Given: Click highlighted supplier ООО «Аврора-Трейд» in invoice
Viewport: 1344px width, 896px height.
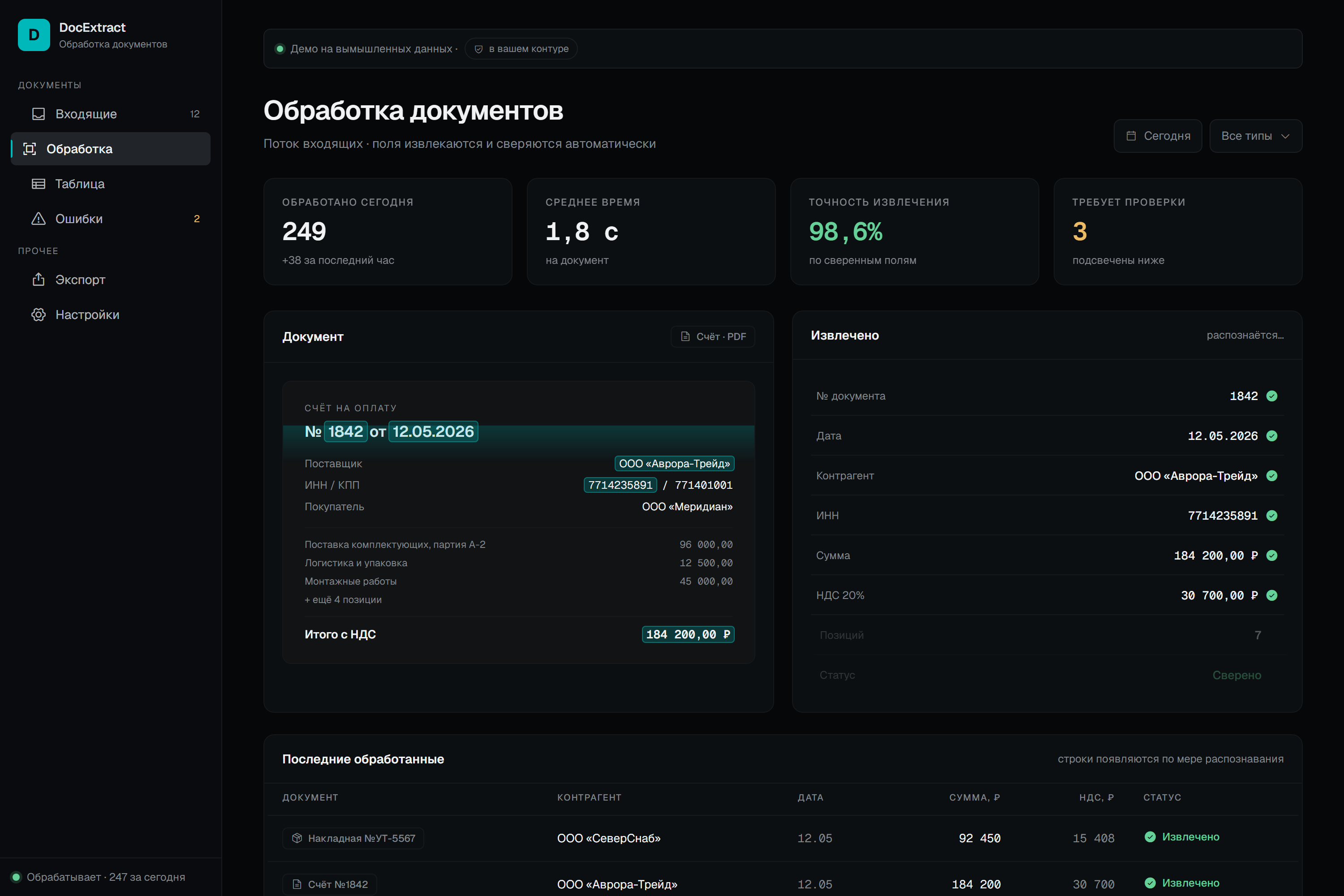Looking at the screenshot, I should click(x=674, y=463).
